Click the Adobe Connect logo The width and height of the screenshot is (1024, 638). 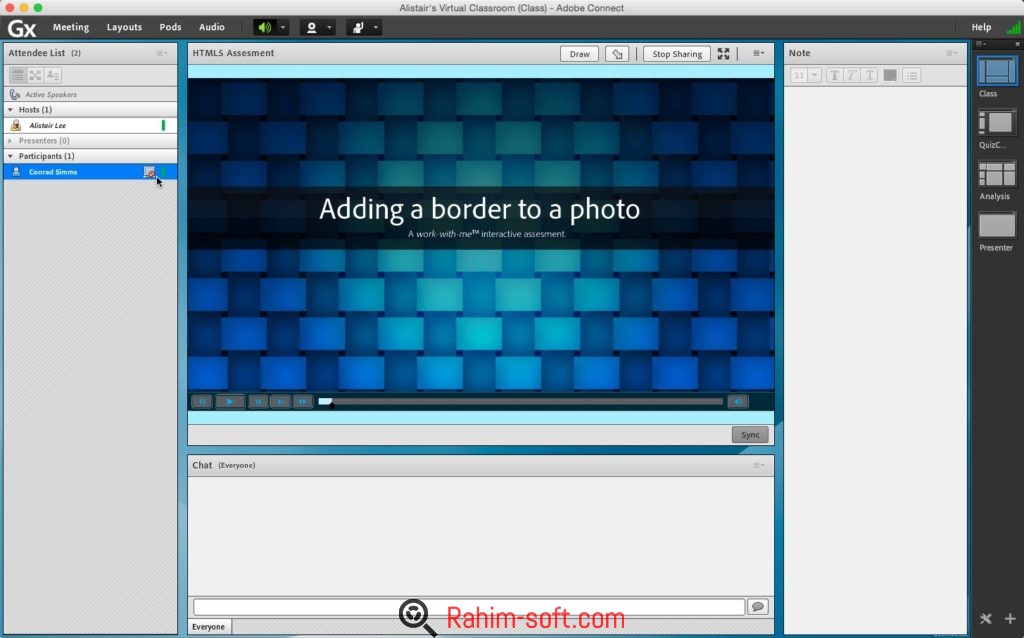pos(22,28)
